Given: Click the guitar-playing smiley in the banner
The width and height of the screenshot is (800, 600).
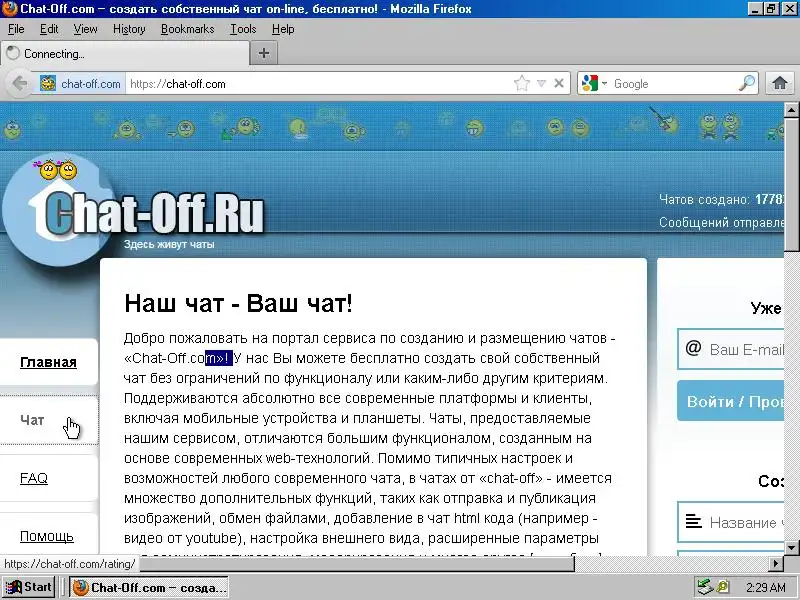Looking at the screenshot, I should [666, 120].
